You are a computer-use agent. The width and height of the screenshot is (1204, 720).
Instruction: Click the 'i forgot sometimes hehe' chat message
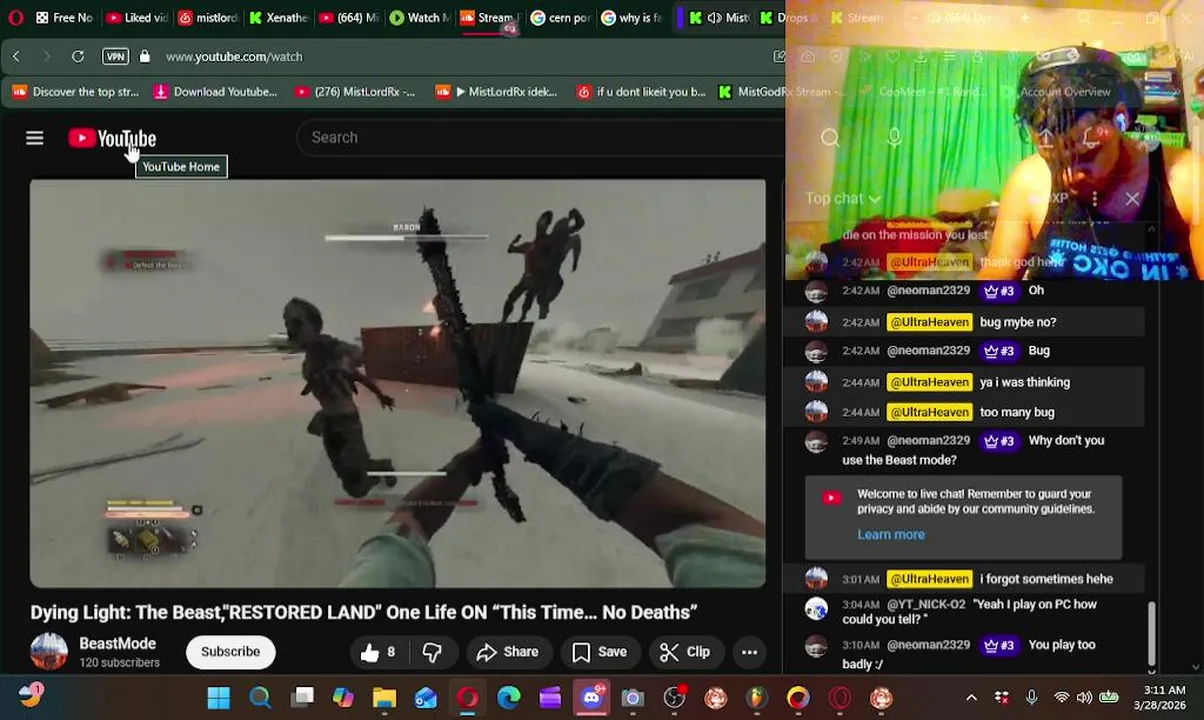(1046, 579)
